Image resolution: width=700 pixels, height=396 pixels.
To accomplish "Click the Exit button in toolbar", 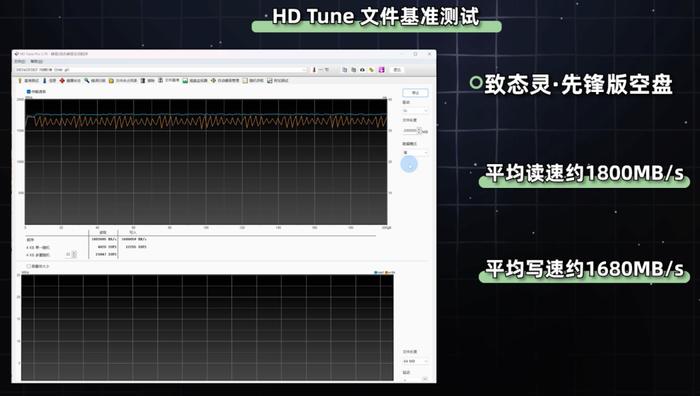I will (396, 70).
